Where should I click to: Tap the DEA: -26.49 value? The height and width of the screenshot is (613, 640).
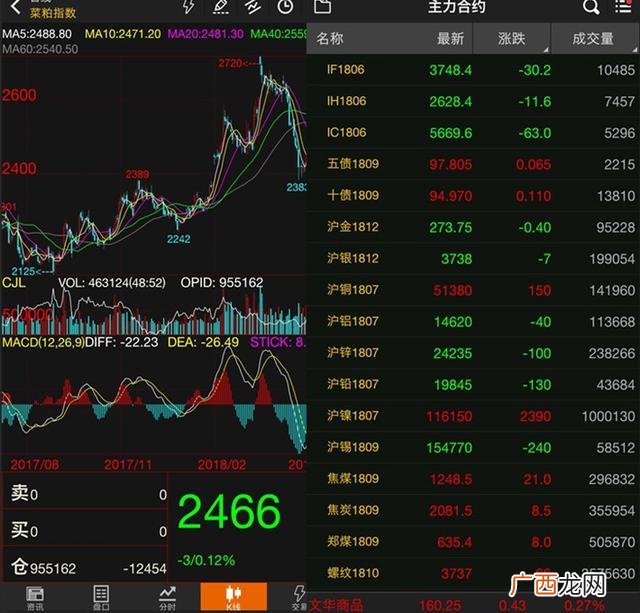point(203,342)
